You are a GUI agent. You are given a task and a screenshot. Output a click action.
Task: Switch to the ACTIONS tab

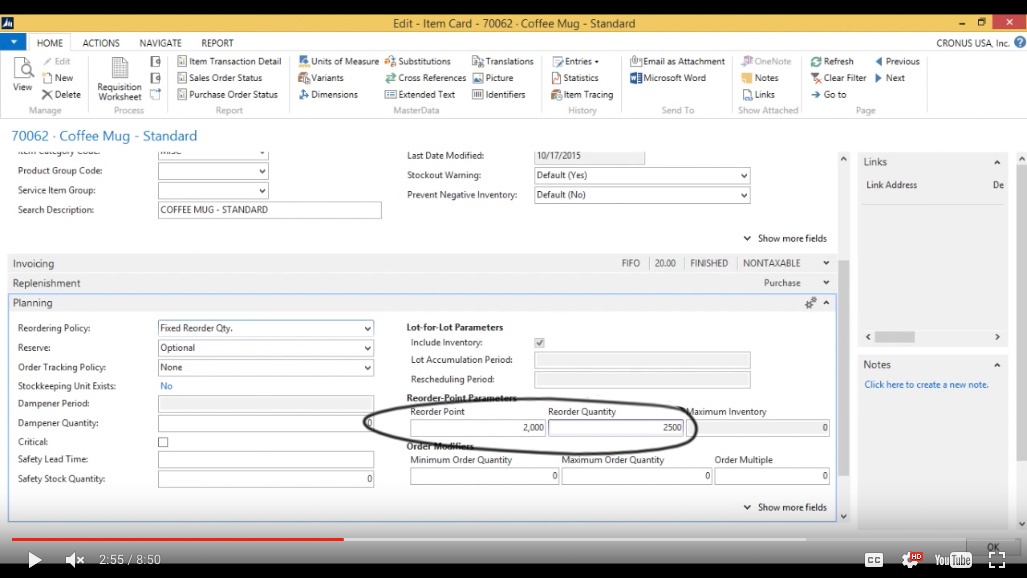coord(100,42)
